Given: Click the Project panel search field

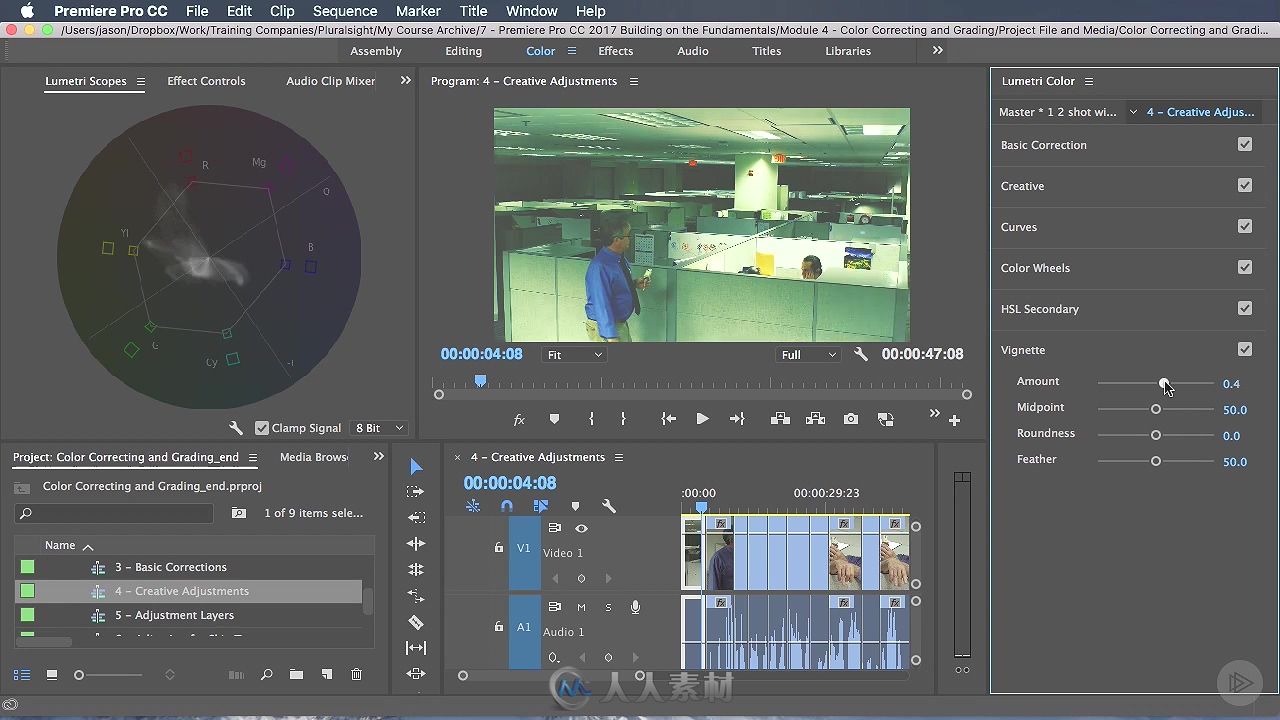Looking at the screenshot, I should 114,513.
